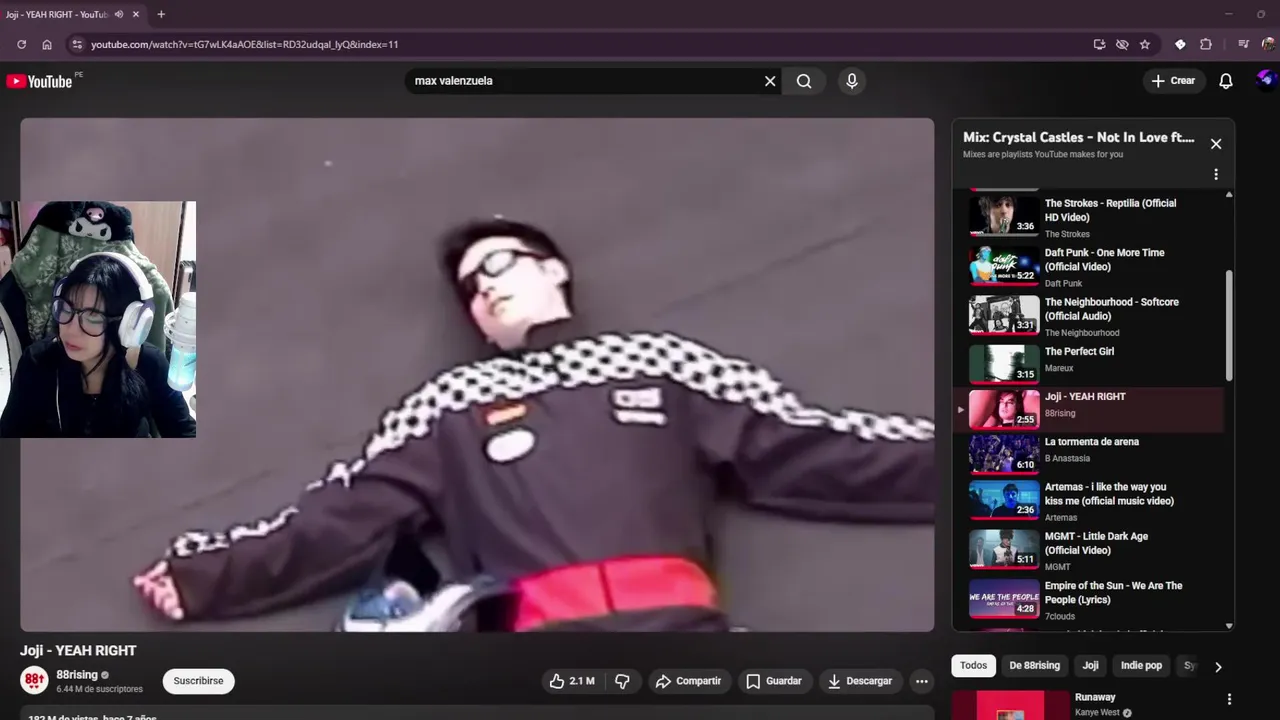Click the playlist scroll-down arrow
1280x720 pixels.
click(1229, 626)
